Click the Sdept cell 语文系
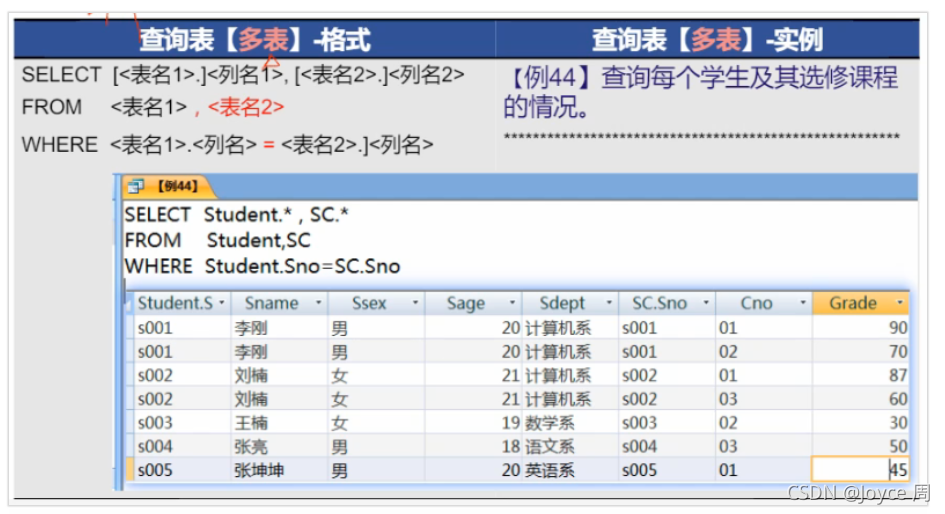 [570, 447]
